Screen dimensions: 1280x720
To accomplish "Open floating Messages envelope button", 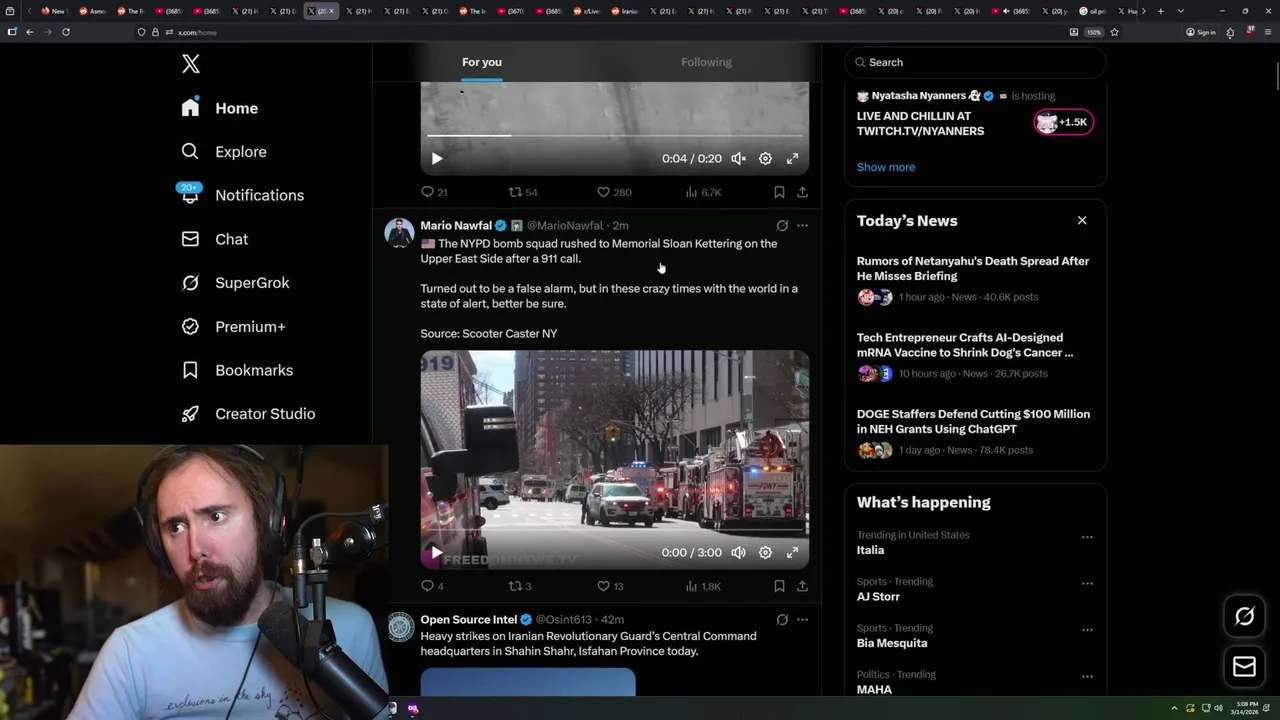I will (1244, 666).
